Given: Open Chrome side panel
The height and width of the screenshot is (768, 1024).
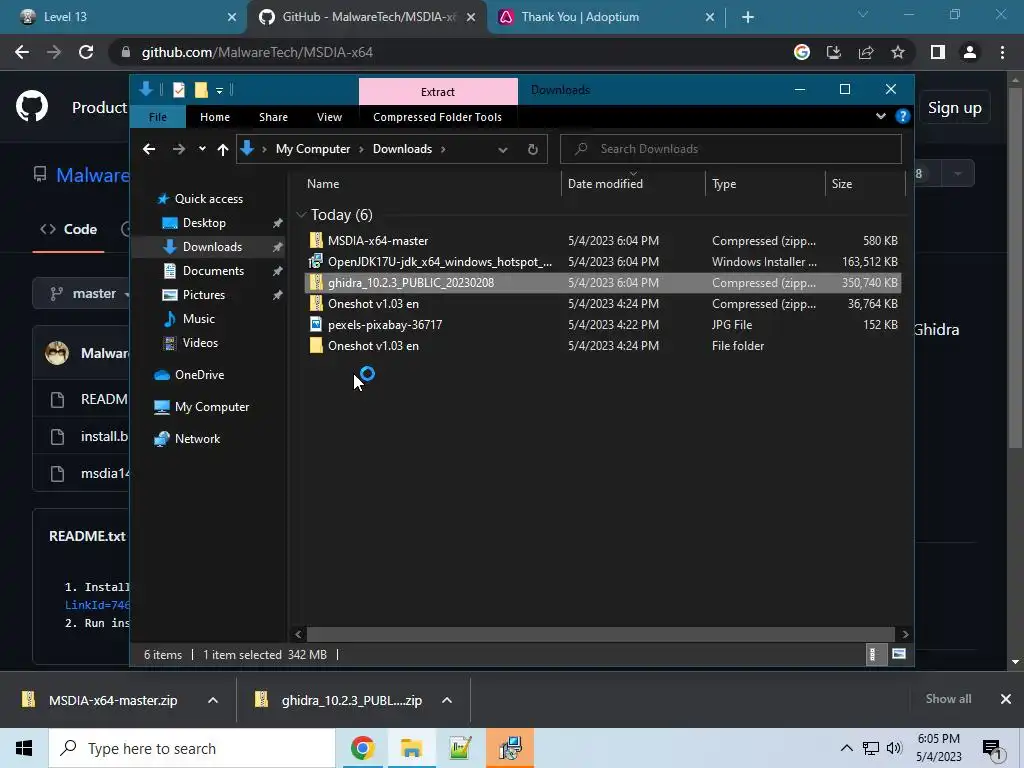Looking at the screenshot, I should tap(938, 52).
